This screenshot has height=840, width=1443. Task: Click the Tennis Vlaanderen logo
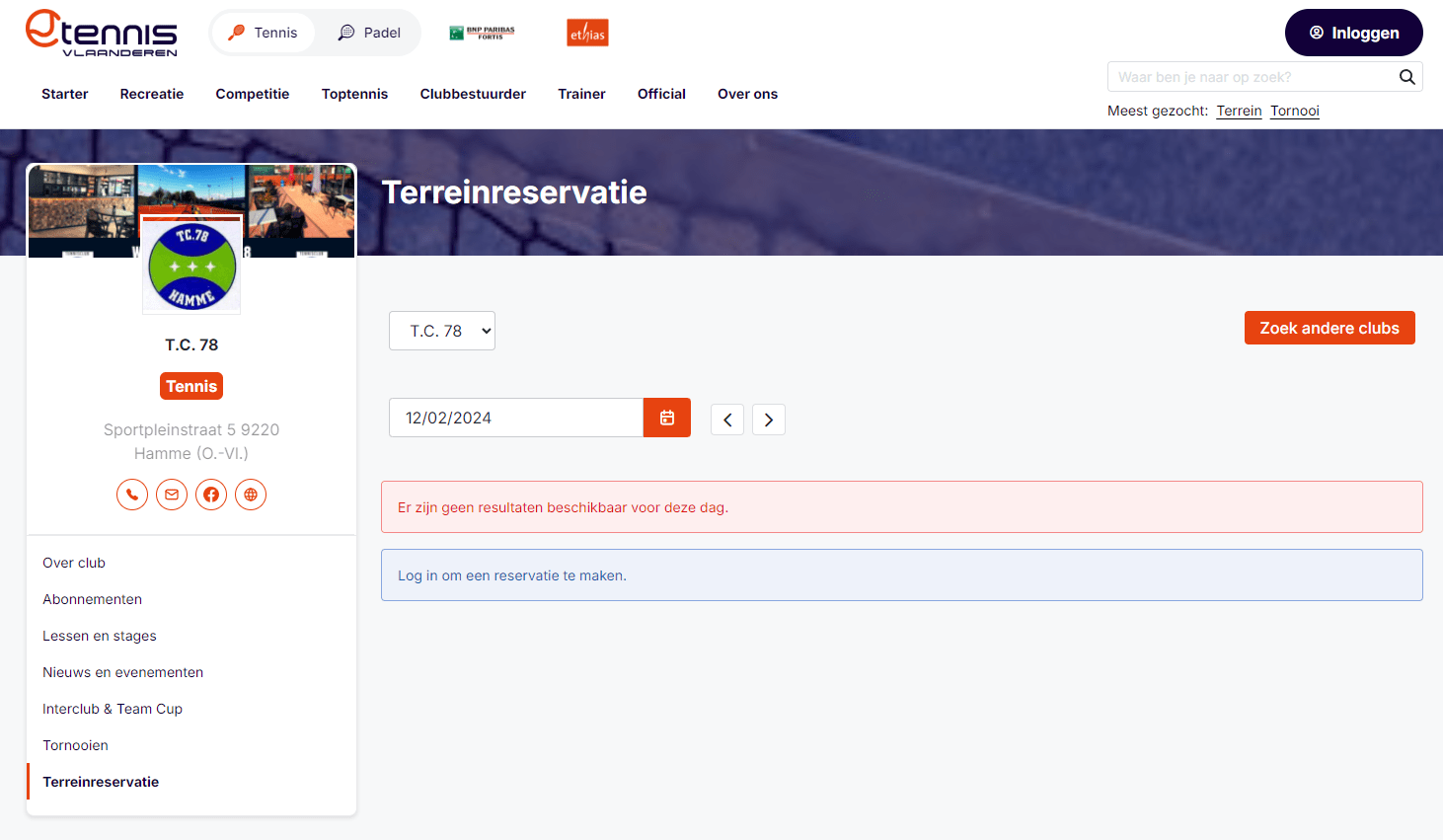tap(102, 33)
